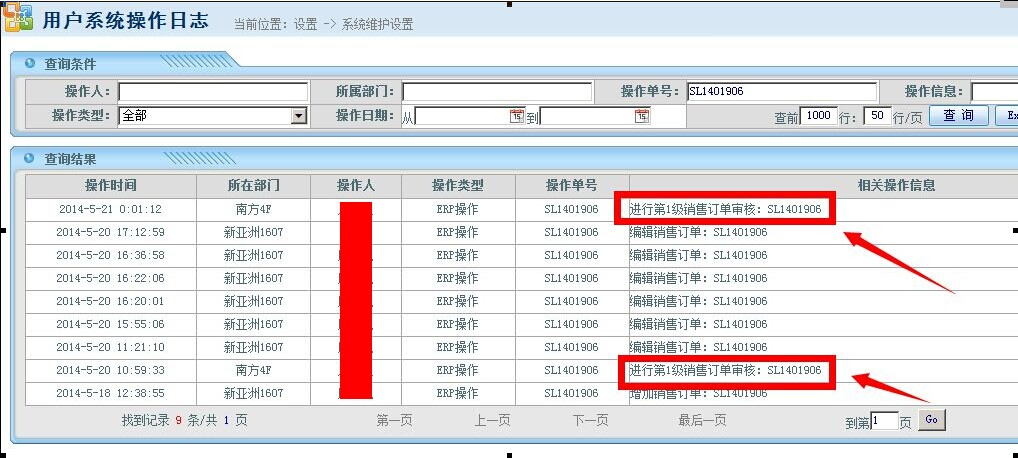1018x458 pixels.
Task: Click the 查询条件 panel header icon
Action: tap(30, 63)
